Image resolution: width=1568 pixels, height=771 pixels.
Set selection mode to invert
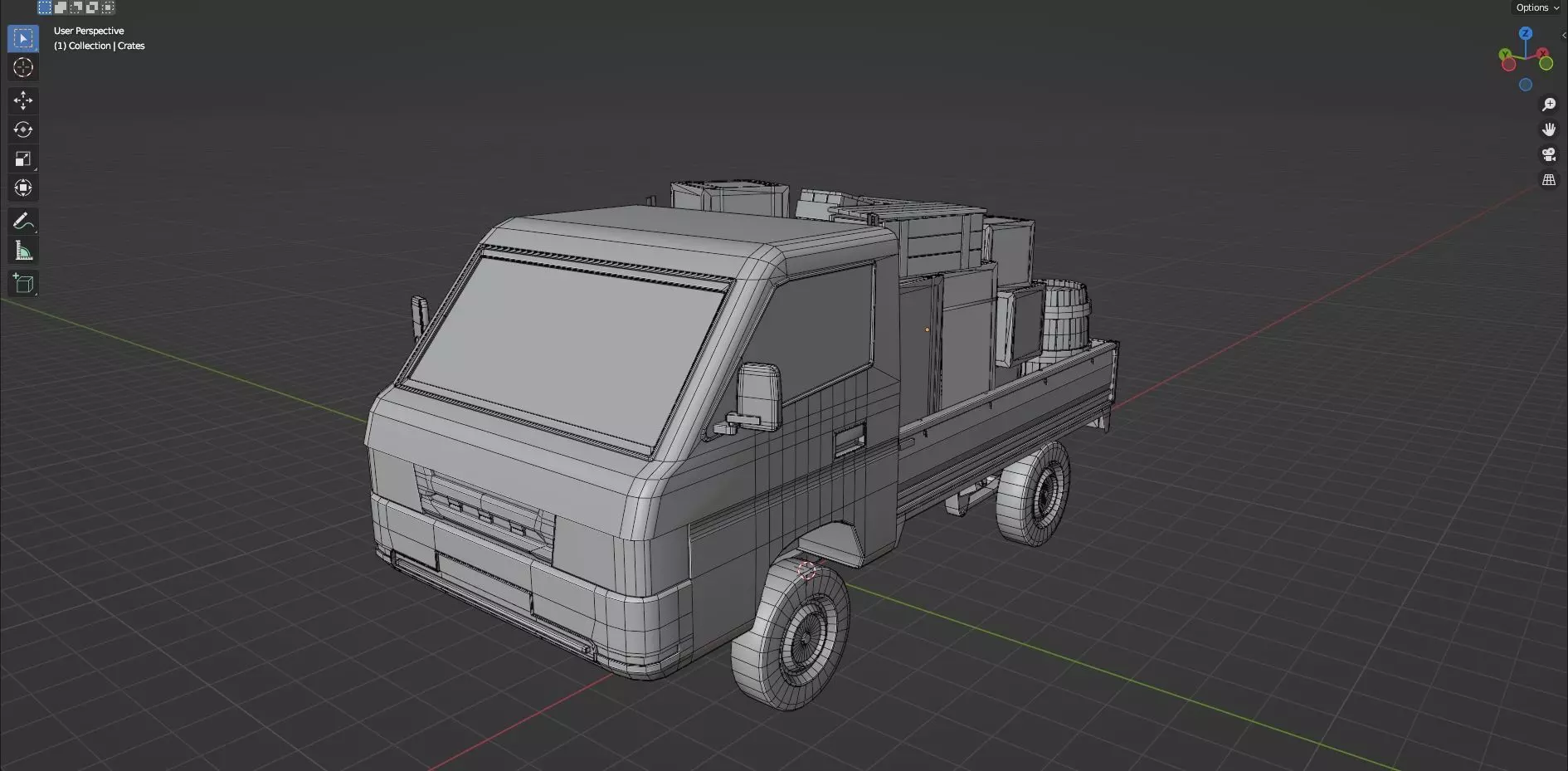coord(92,7)
